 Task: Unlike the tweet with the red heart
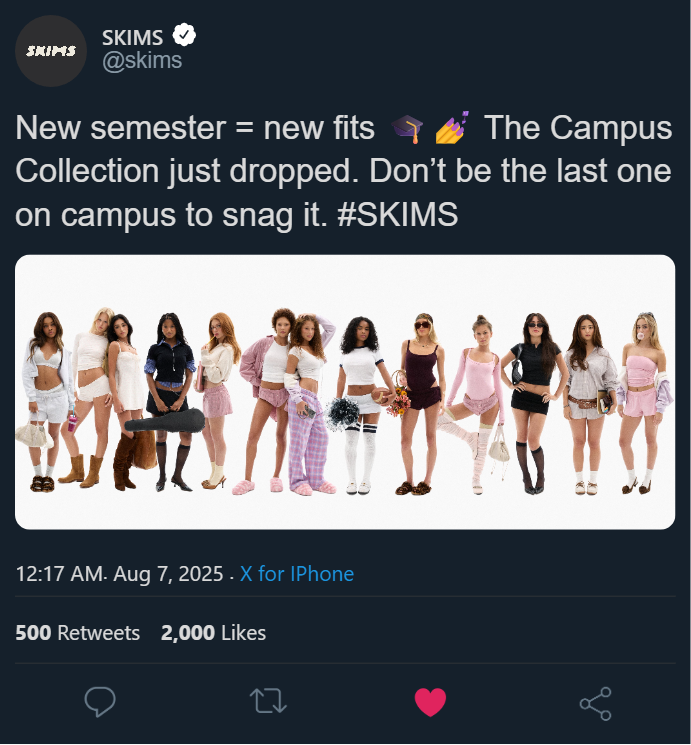click(x=430, y=702)
